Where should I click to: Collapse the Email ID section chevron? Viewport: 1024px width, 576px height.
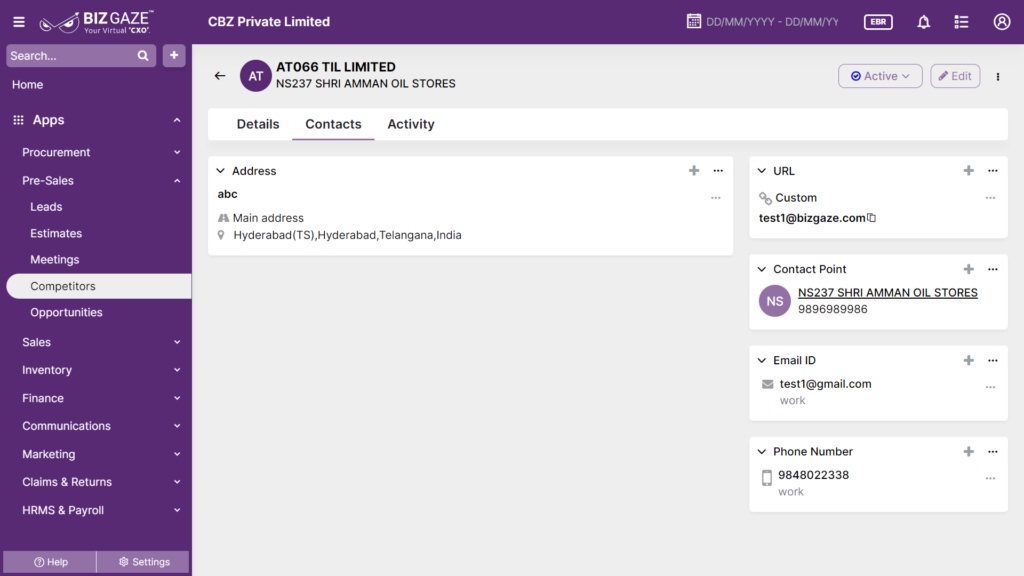click(x=762, y=360)
